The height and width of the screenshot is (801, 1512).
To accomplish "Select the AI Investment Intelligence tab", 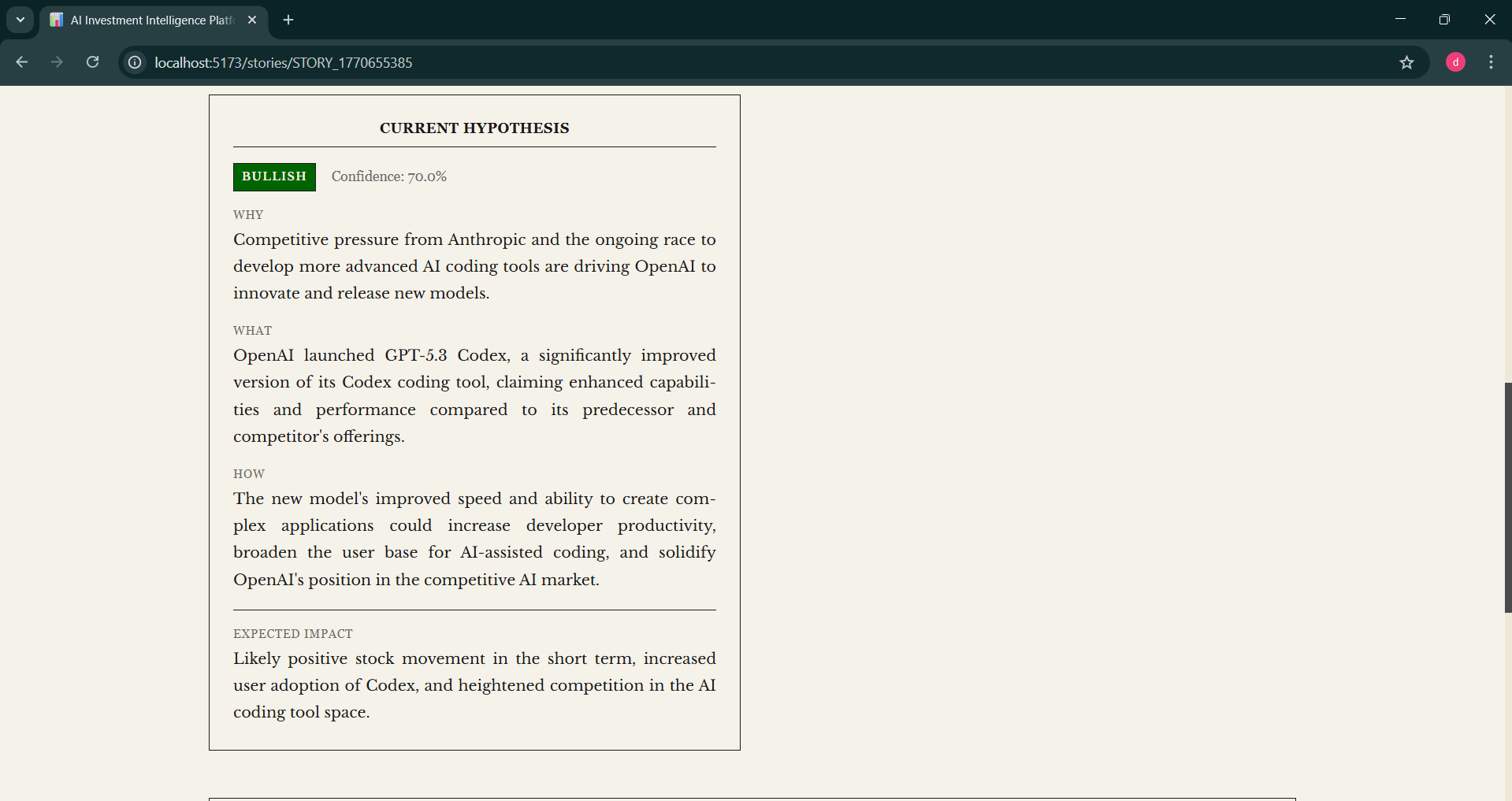I will click(154, 20).
